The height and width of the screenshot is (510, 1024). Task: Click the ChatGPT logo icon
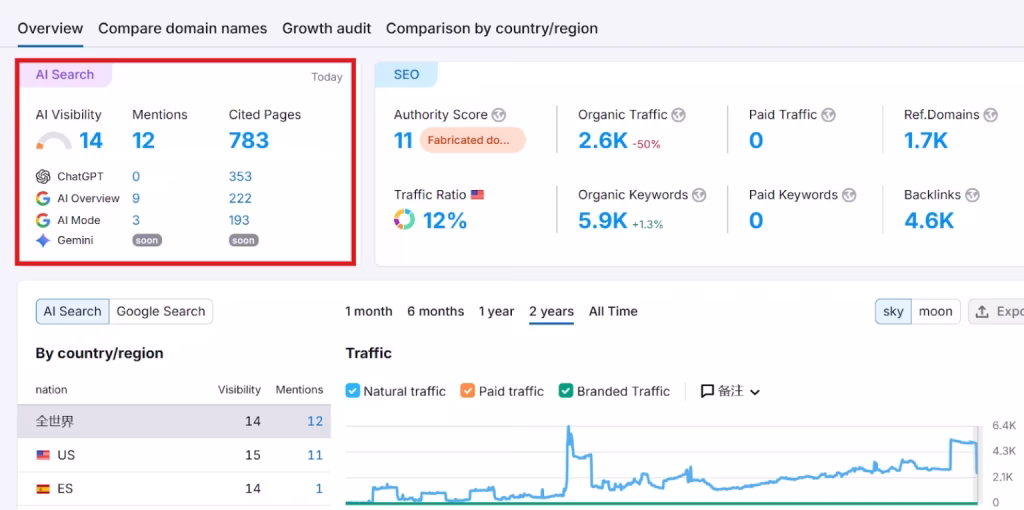(43, 176)
